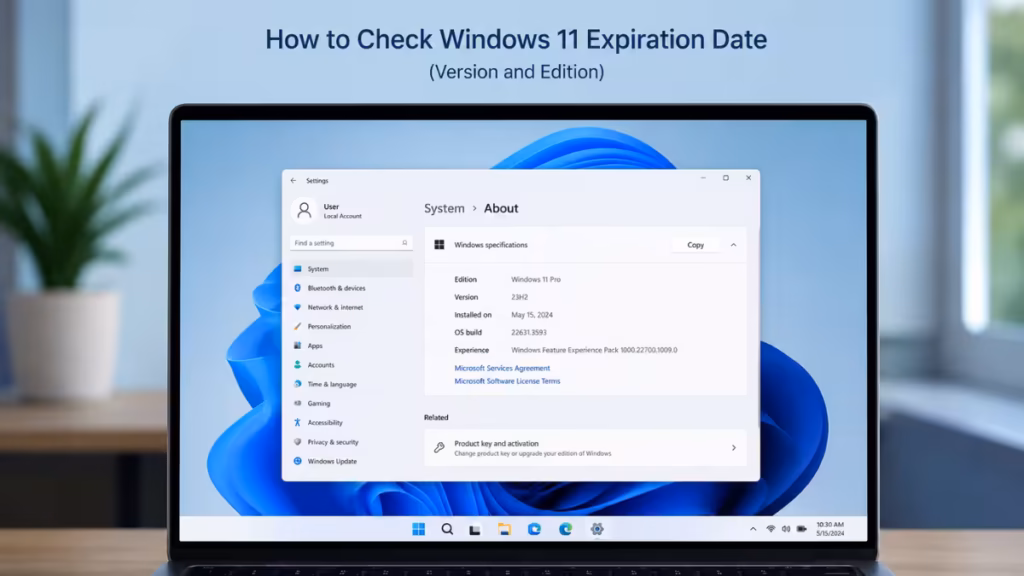Click the key icon in Product key row
1024x576 pixels.
[x=440, y=448]
